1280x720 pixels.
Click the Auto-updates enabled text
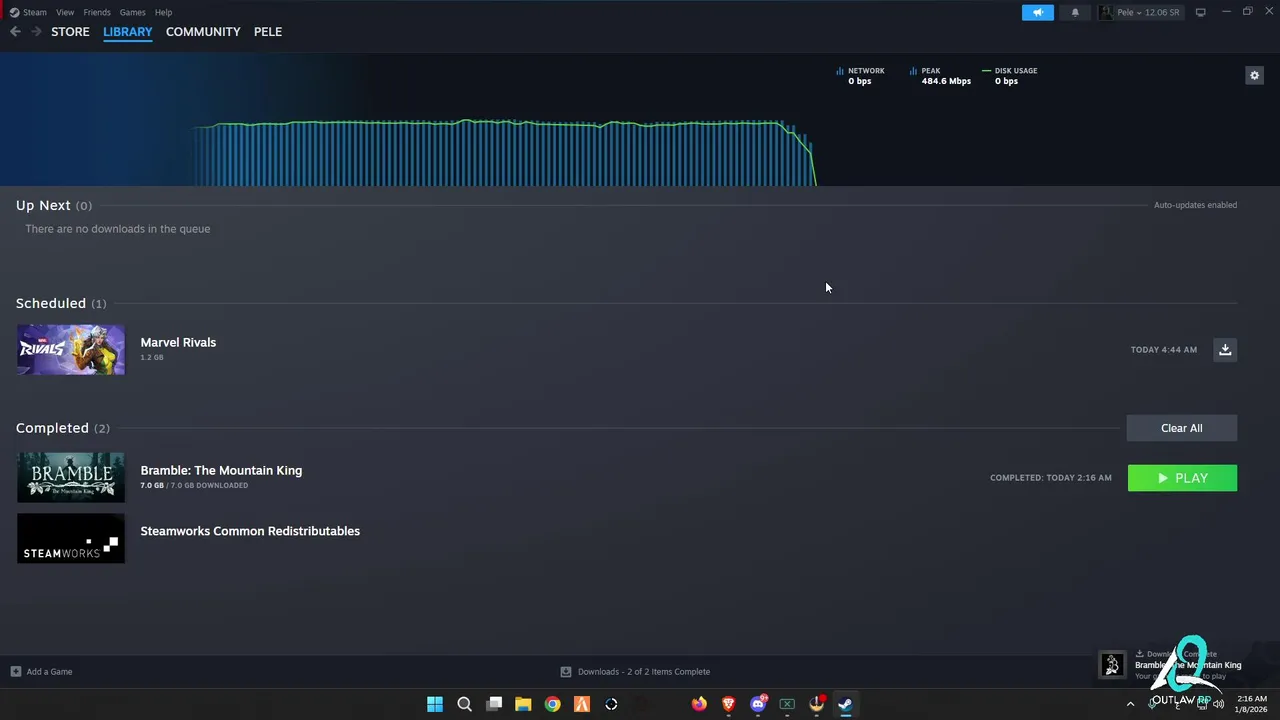point(1195,205)
